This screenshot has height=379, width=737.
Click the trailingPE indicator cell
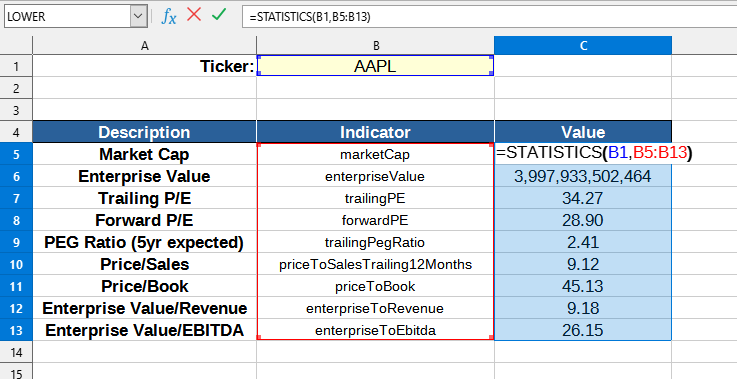[376, 198]
